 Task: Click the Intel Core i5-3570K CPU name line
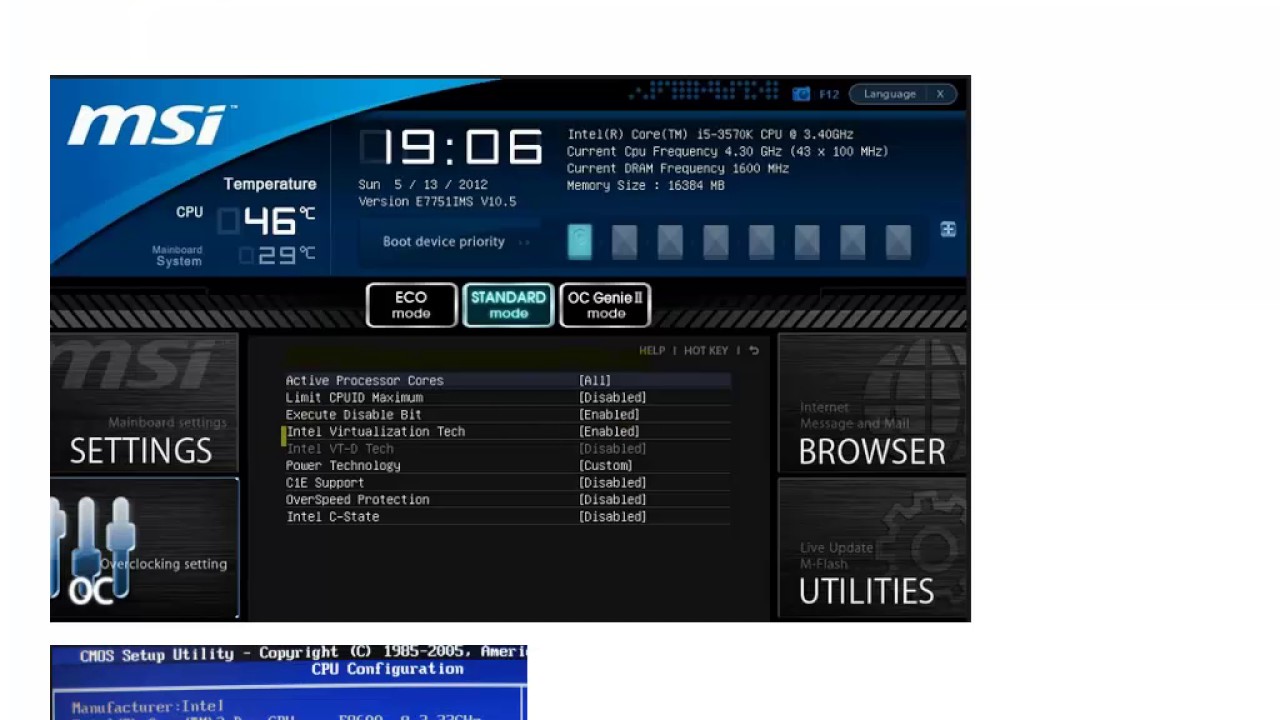710,135
